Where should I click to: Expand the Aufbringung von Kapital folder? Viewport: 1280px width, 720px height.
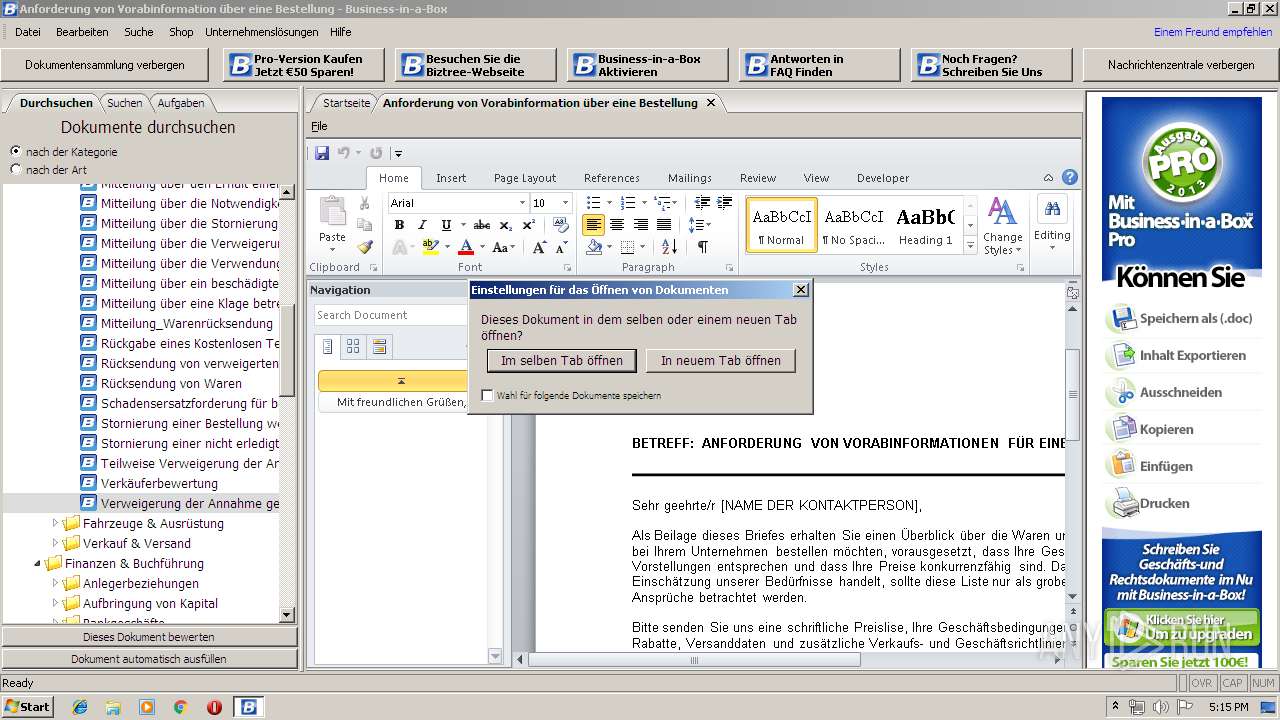pyautogui.click(x=55, y=603)
